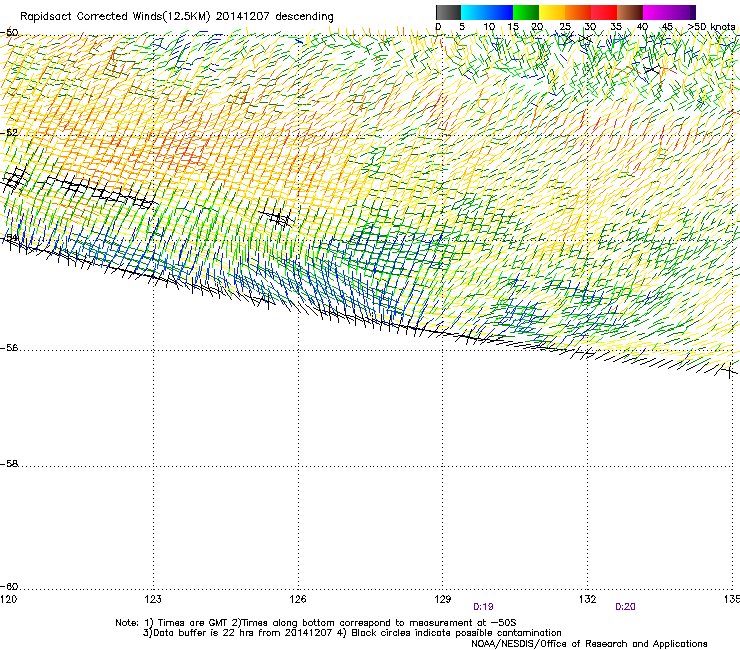Screen dimensions: 740x650
Task: Click the note 'Data buffer is 22 hrs from 20141207'
Action: tap(244, 633)
